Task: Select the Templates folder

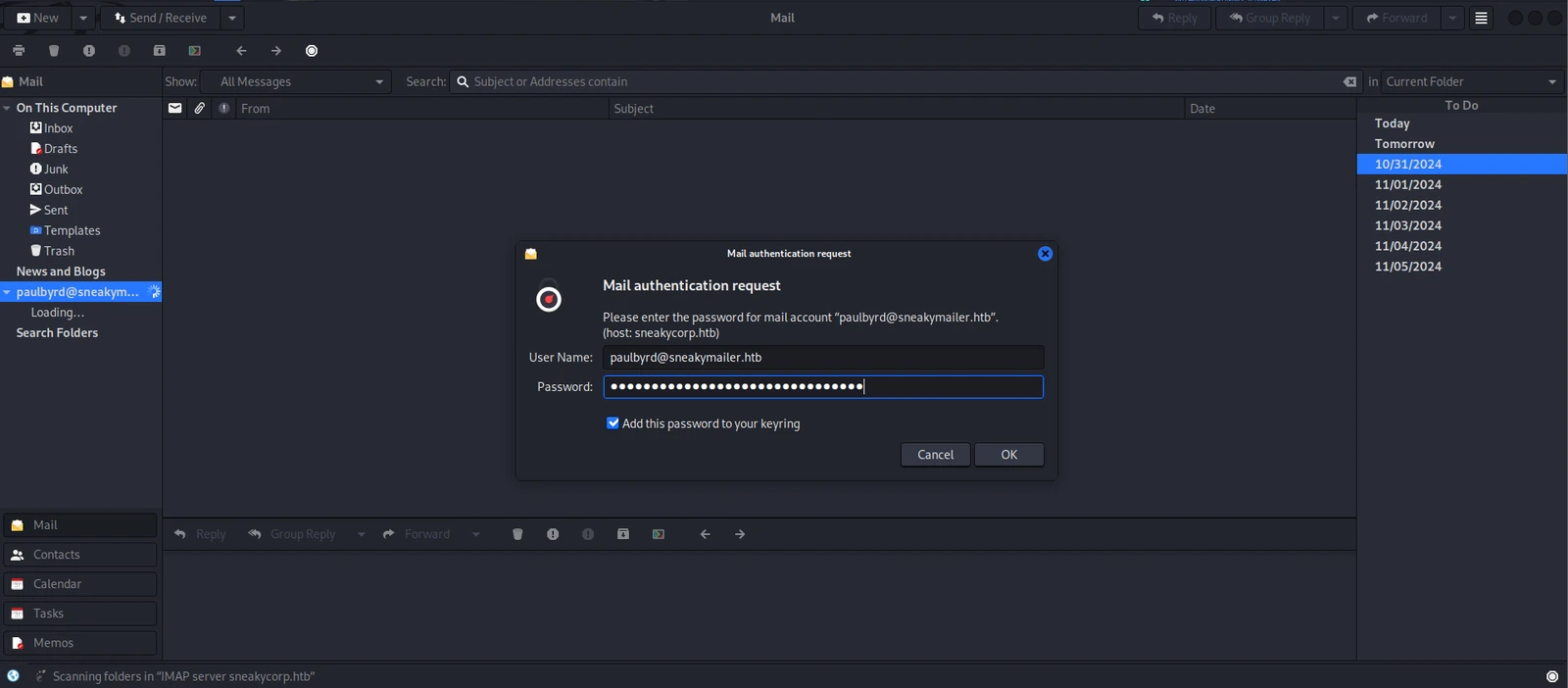Action: (x=65, y=231)
